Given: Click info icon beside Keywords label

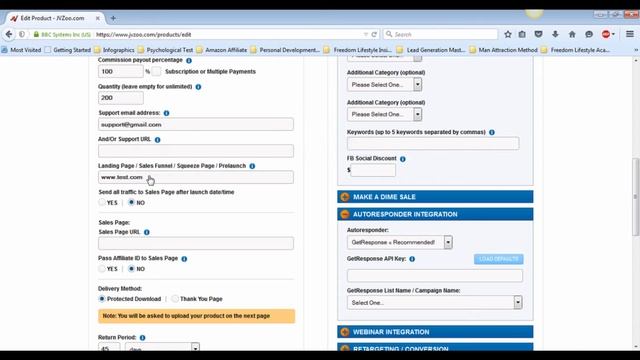Looking at the screenshot, I should click(x=491, y=132).
